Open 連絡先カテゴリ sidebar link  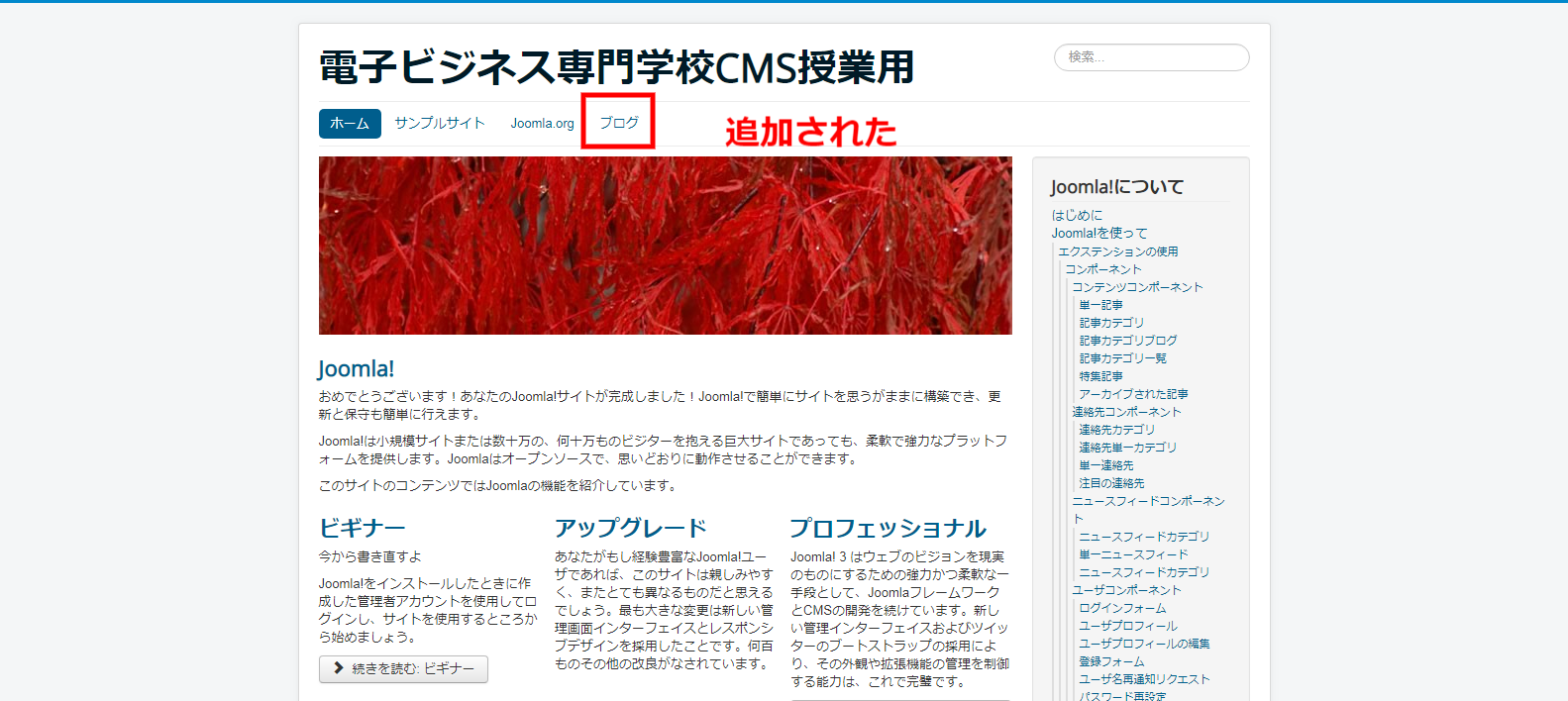click(x=1117, y=430)
